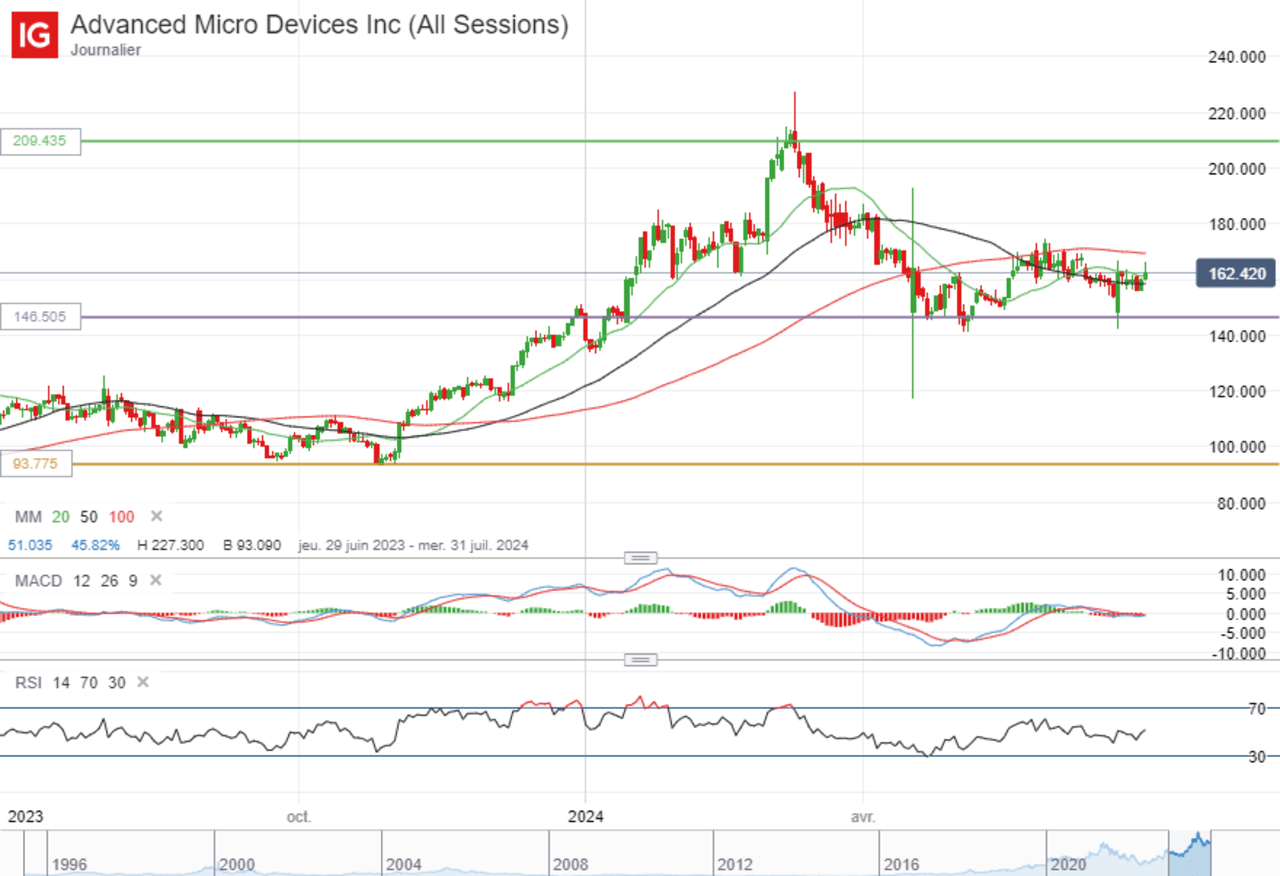Click the avr. time axis label

[x=863, y=816]
